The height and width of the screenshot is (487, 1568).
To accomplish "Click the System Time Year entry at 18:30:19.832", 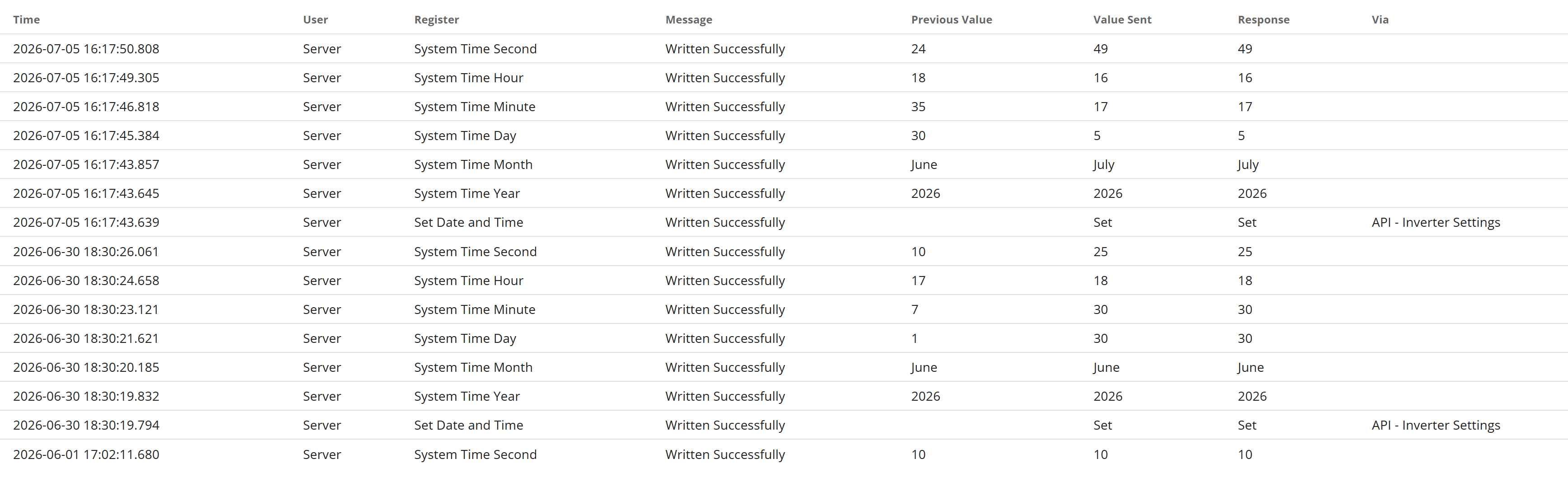I will pyautogui.click(x=466, y=396).
